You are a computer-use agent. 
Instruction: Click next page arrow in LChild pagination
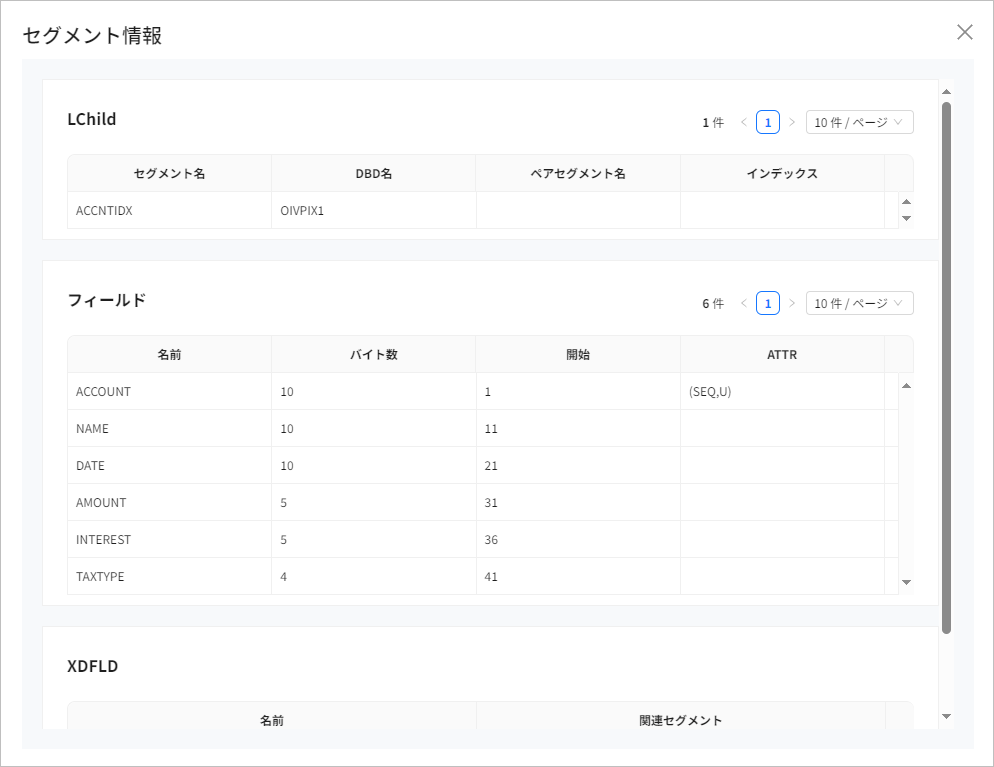(792, 122)
